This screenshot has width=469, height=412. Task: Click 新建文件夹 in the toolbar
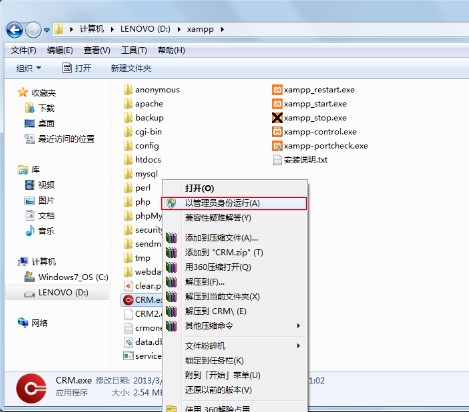(x=131, y=68)
